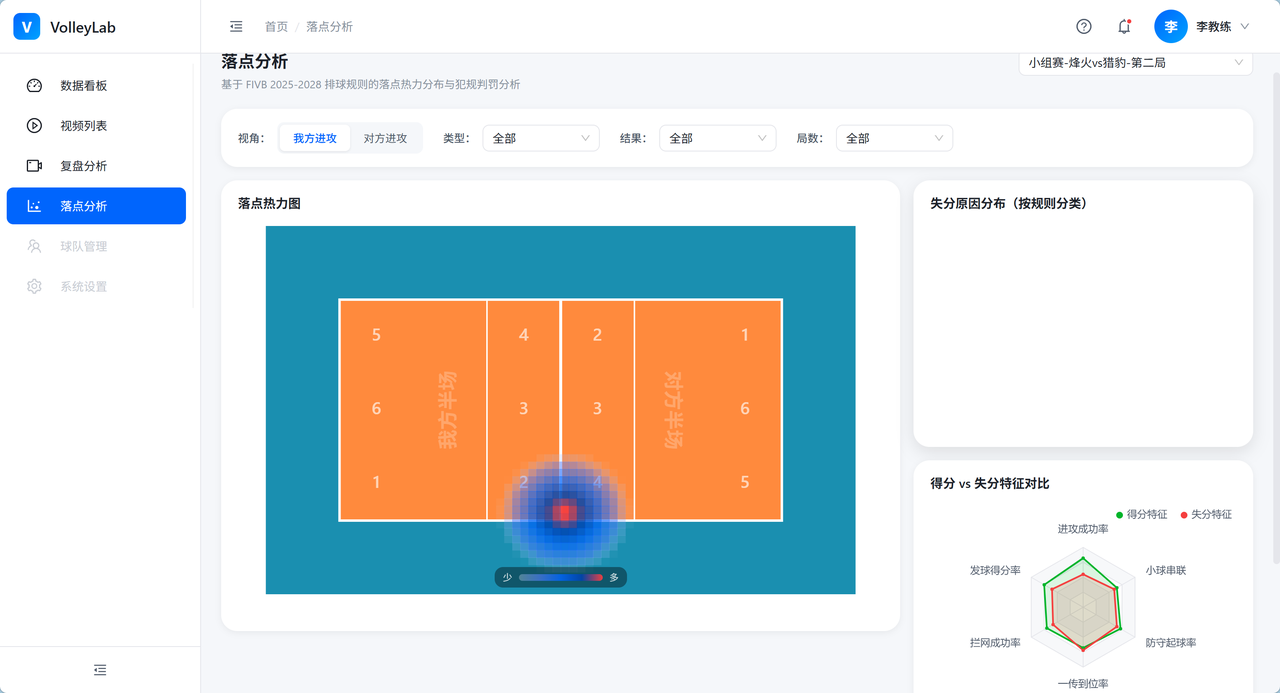Screen dimensions: 1280x693
Task: Click the 落点分析 scatter chart icon
Action: 34,206
